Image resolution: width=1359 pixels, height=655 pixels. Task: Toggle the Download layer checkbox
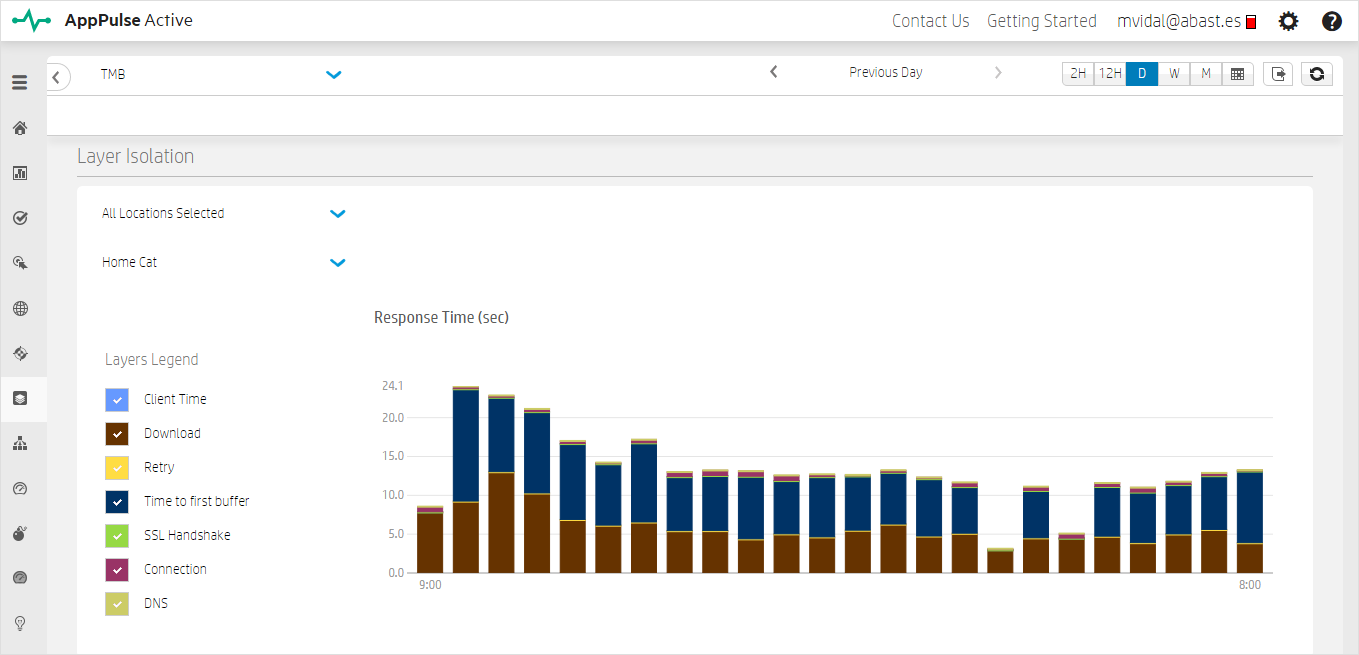tap(117, 434)
